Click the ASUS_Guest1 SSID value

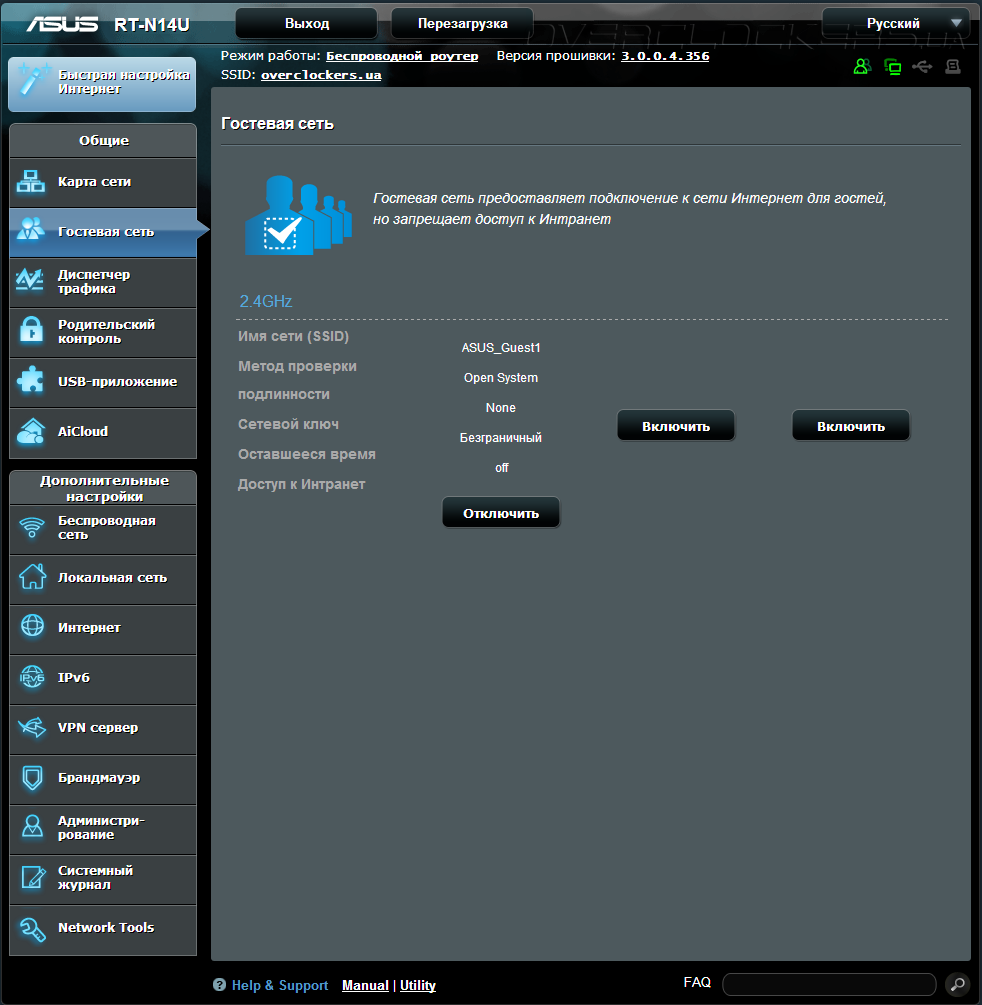(501, 347)
